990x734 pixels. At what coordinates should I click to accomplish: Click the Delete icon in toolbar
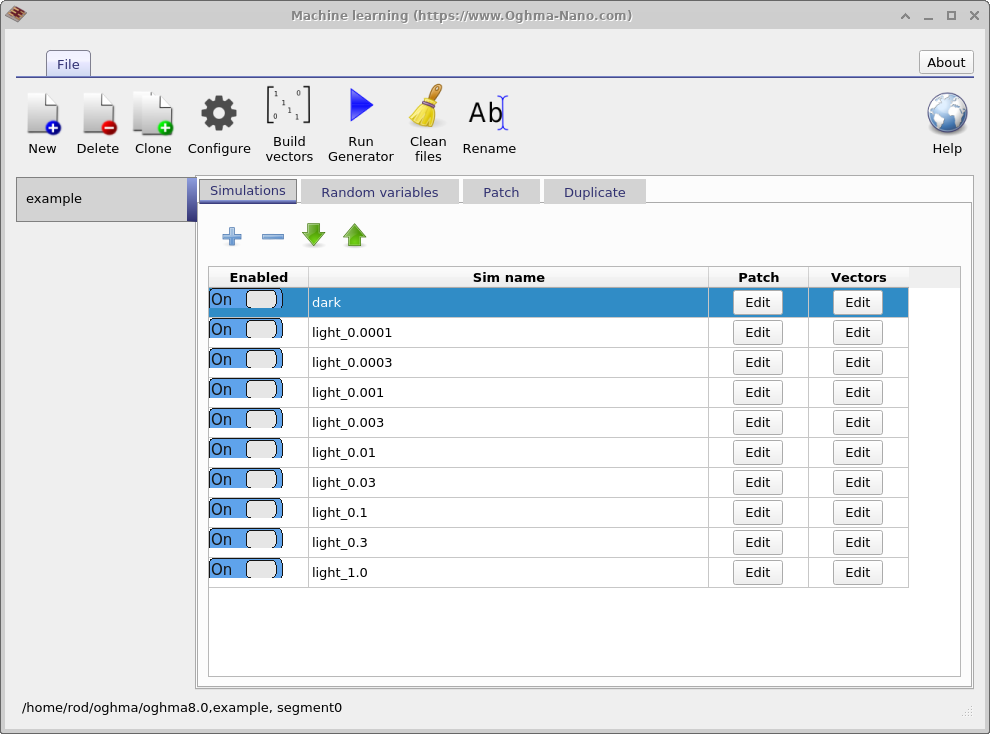(x=98, y=114)
